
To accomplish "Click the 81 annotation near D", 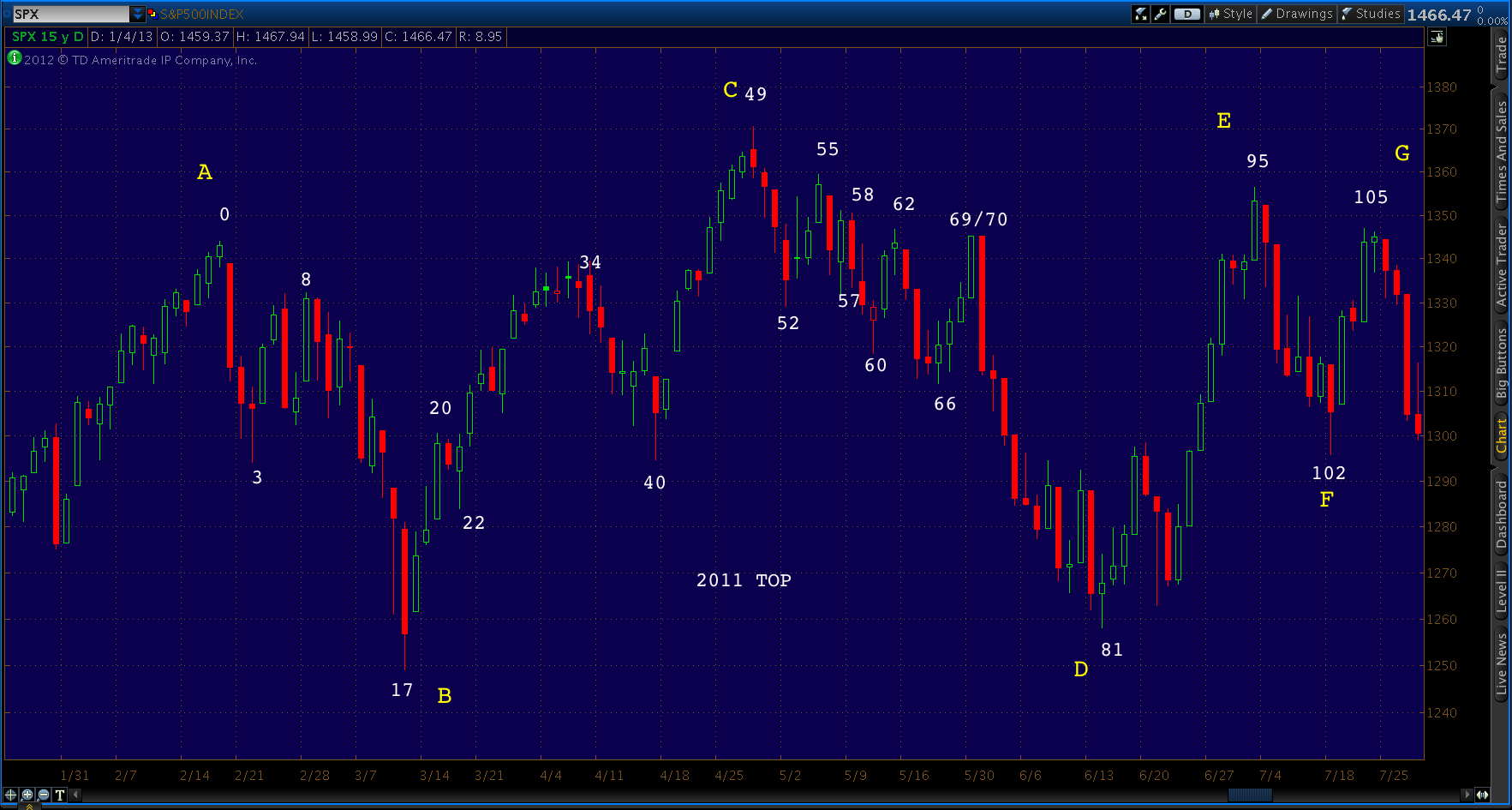I will coord(1112,650).
